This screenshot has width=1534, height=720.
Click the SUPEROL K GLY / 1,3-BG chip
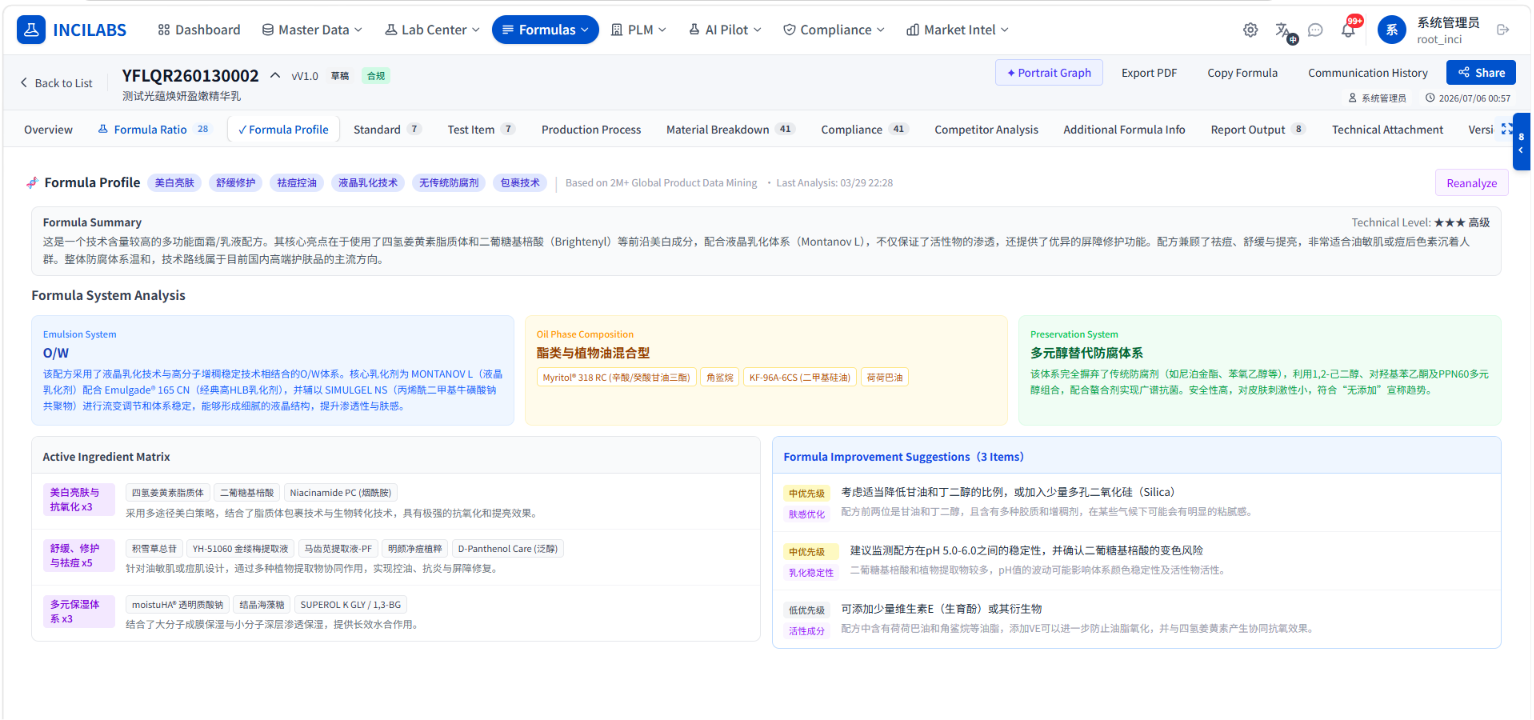[350, 604]
